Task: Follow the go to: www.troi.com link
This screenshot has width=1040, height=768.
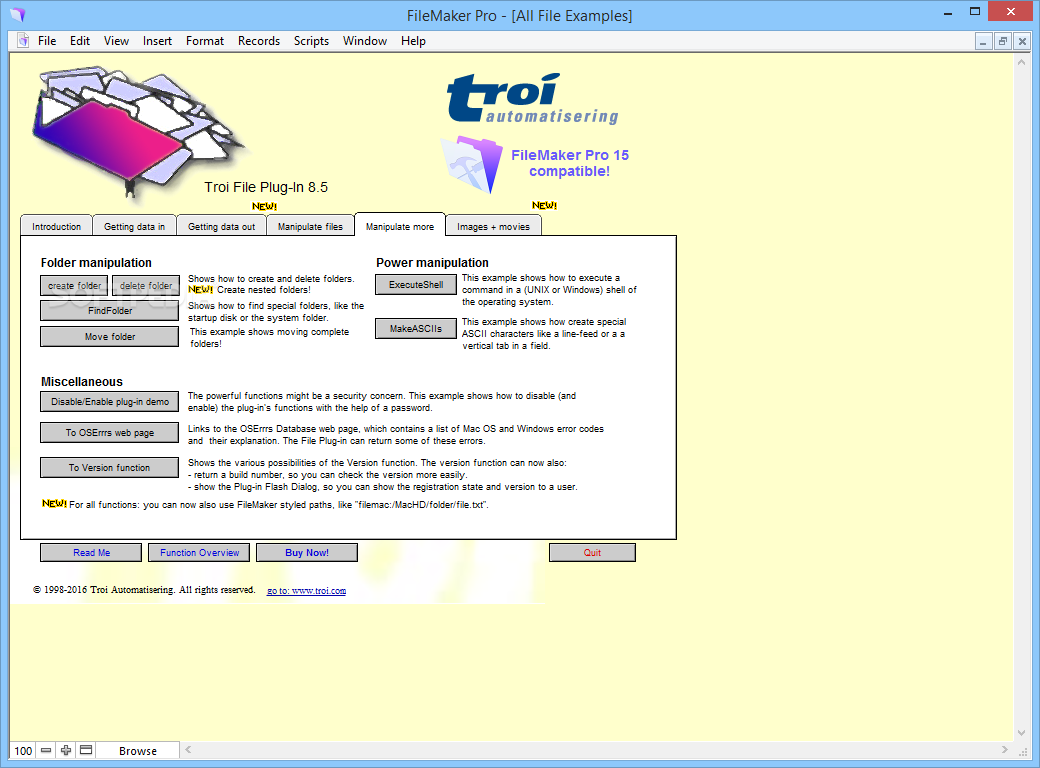Action: (306, 591)
